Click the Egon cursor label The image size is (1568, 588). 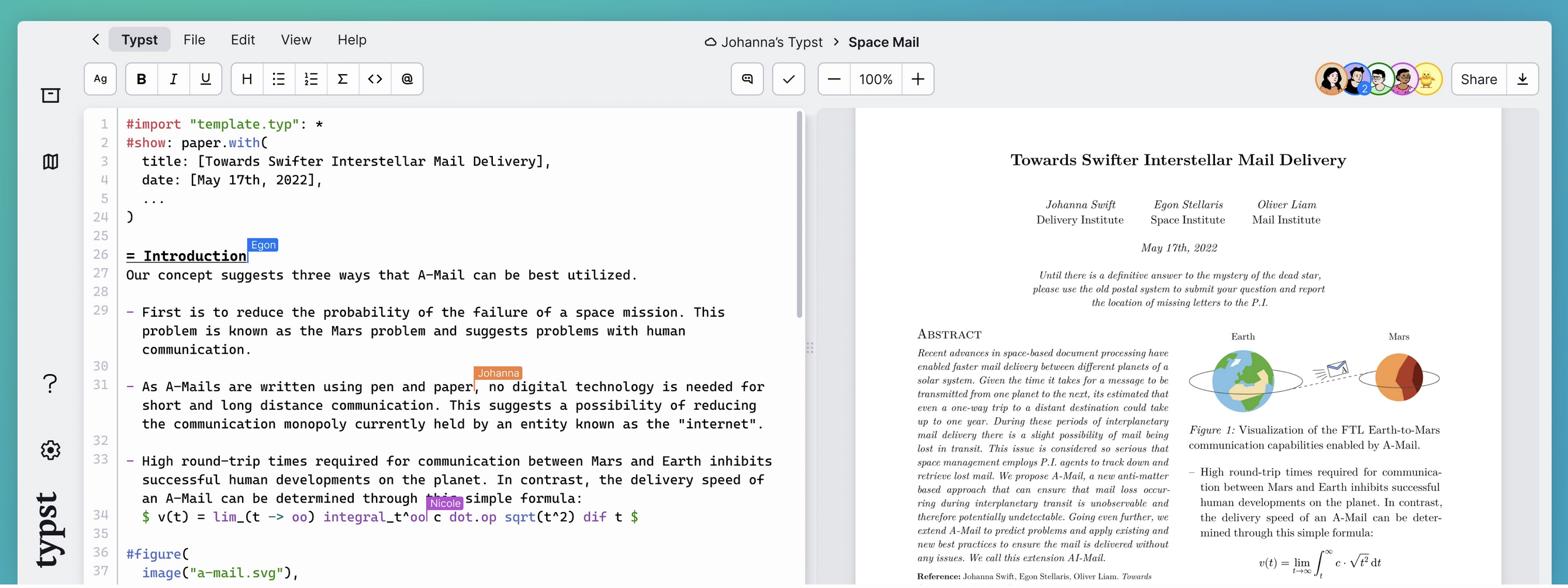coord(263,245)
